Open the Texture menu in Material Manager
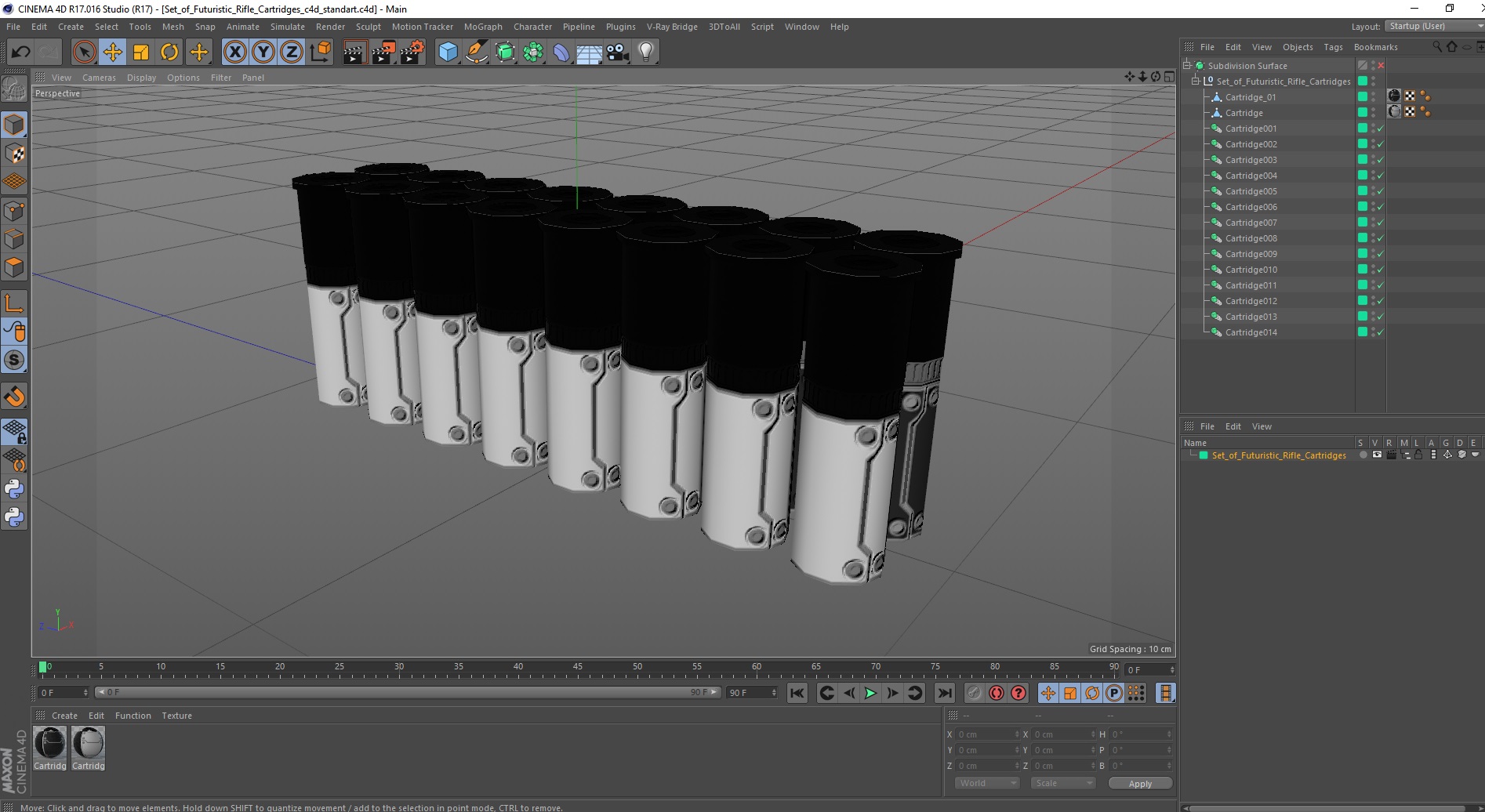1485x812 pixels. tap(176, 716)
